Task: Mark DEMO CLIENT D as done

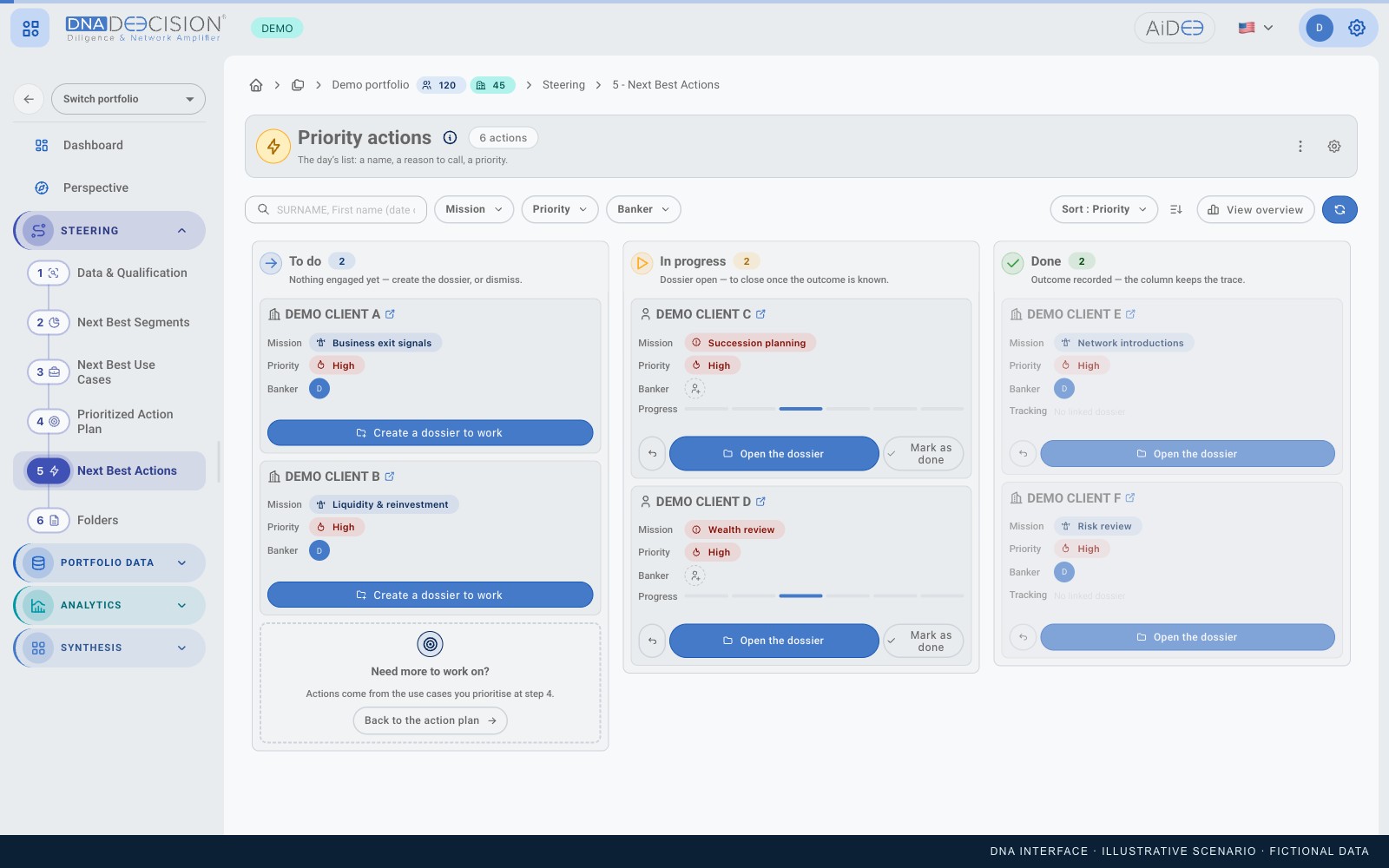Action: pyautogui.click(x=924, y=641)
